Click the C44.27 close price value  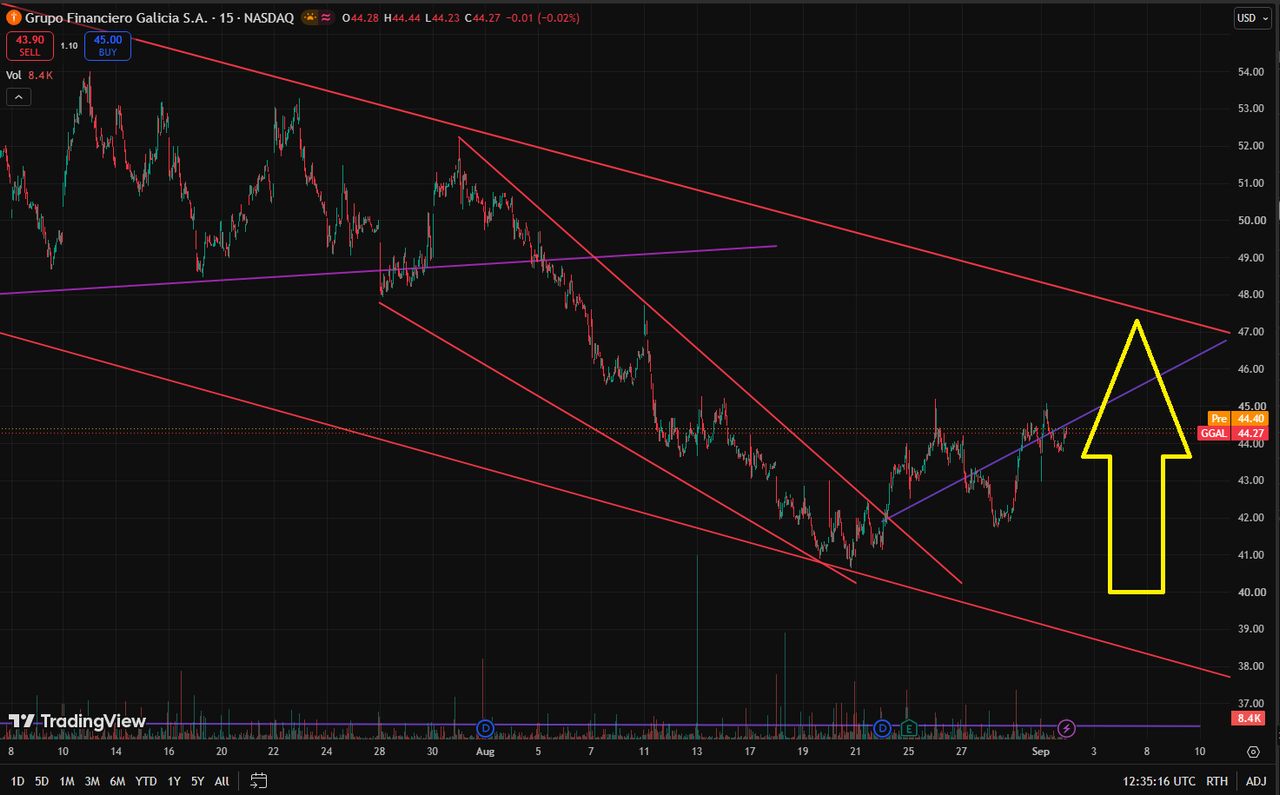coord(483,18)
